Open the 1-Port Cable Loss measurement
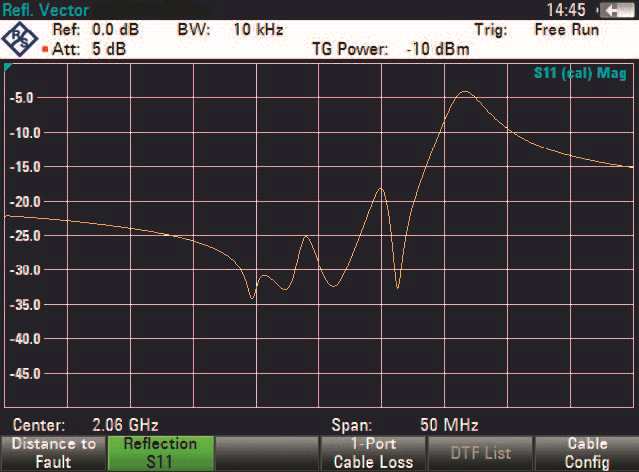Screen dimensions: 639x472 (373, 454)
